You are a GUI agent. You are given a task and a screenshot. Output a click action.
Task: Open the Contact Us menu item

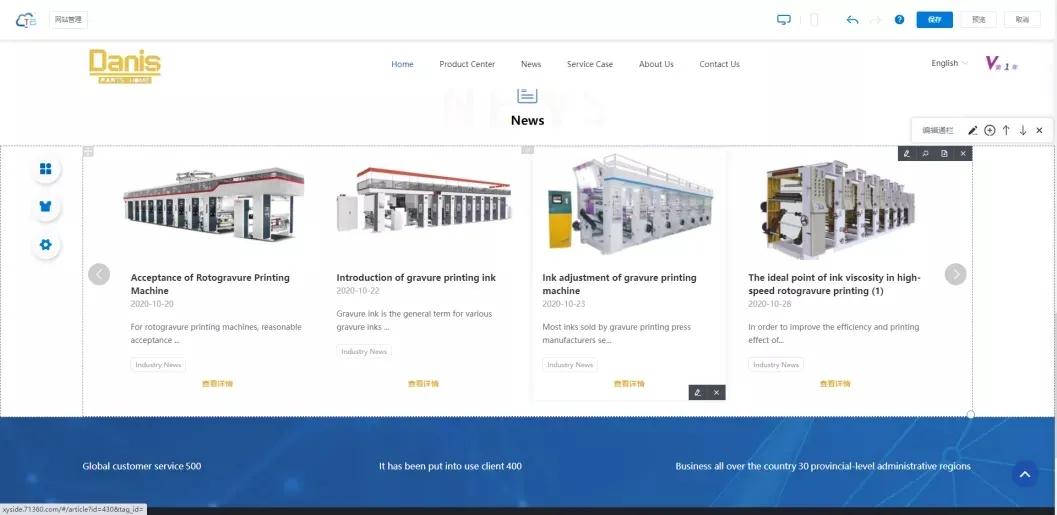pos(719,64)
